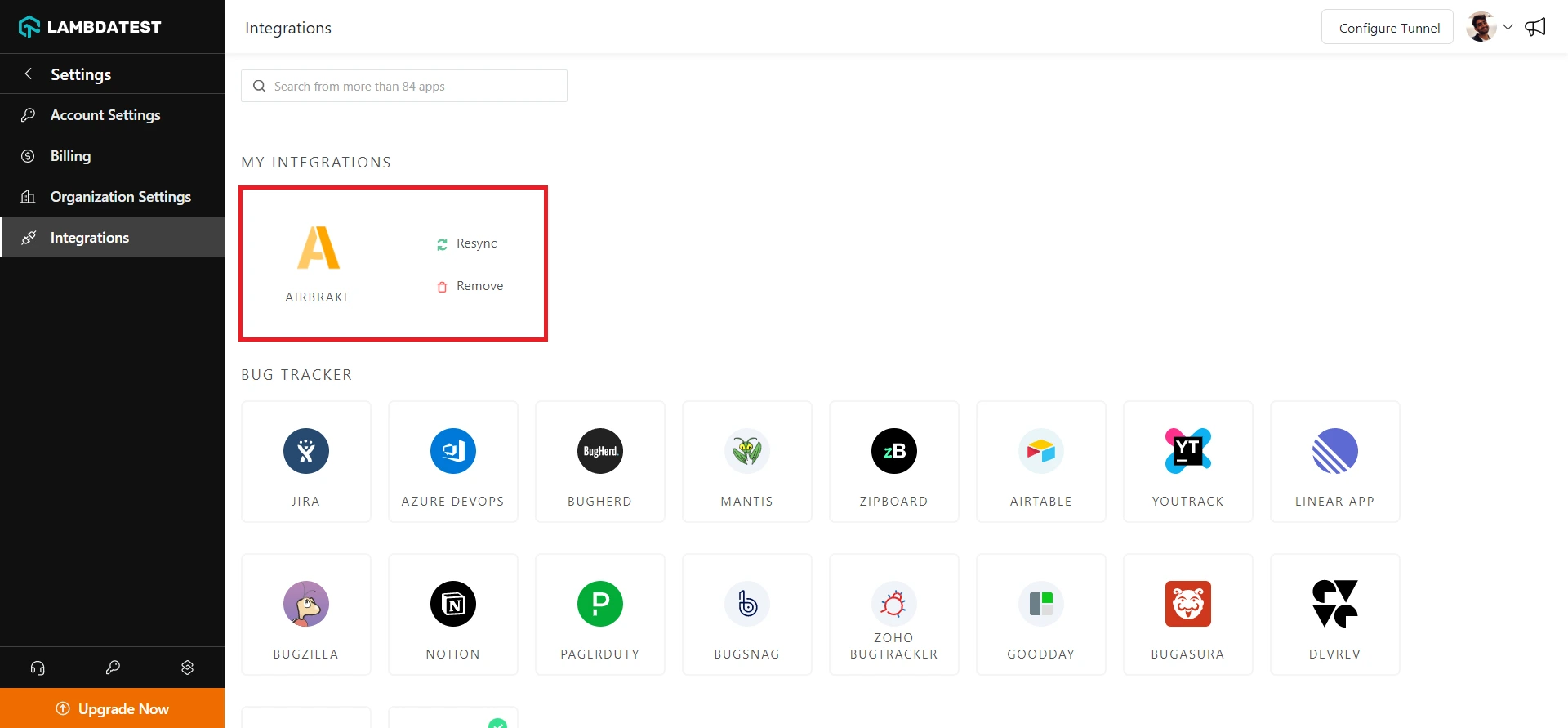Open support via the headset icon
The height and width of the screenshot is (728, 1568).
click(38, 668)
